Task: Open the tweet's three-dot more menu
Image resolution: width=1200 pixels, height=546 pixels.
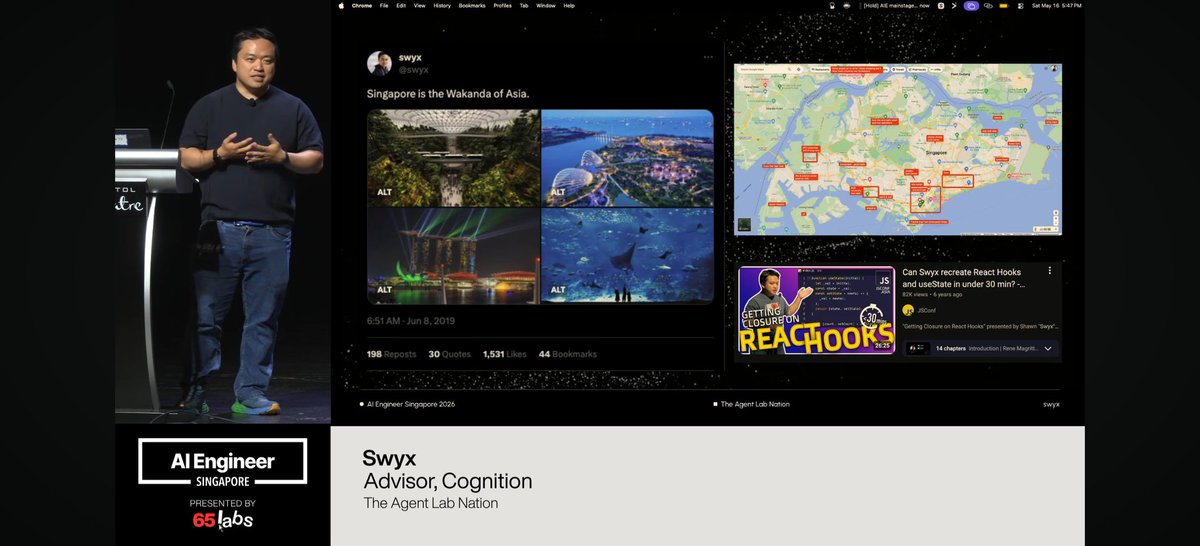Action: coord(706,58)
